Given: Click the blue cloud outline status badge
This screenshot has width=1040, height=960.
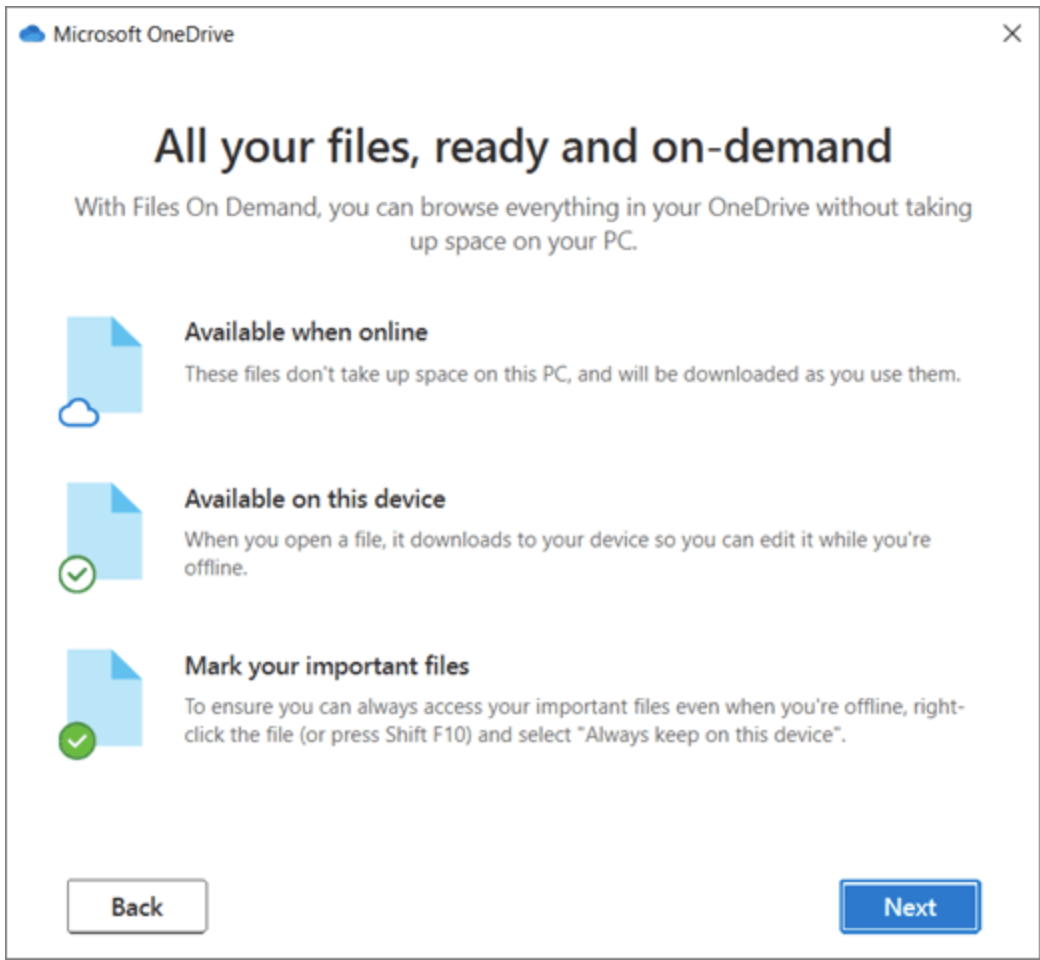Looking at the screenshot, I should point(79,413).
